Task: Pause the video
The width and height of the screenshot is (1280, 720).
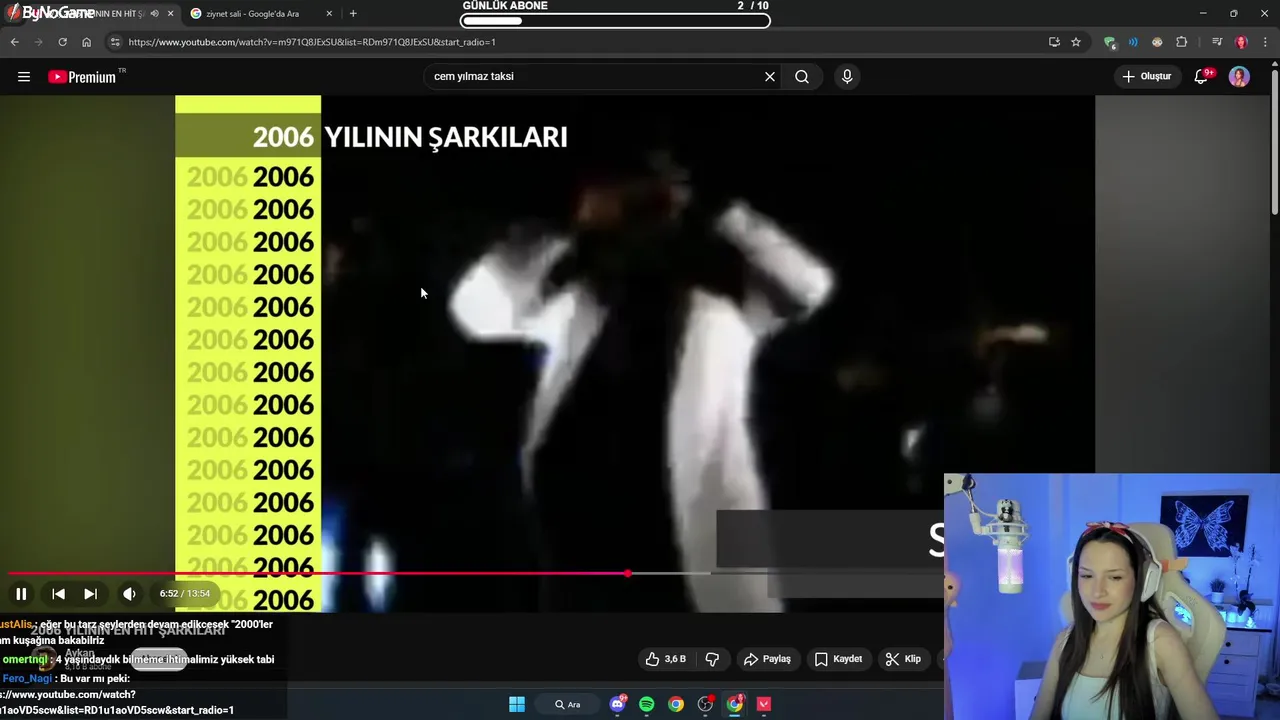Action: click(21, 594)
